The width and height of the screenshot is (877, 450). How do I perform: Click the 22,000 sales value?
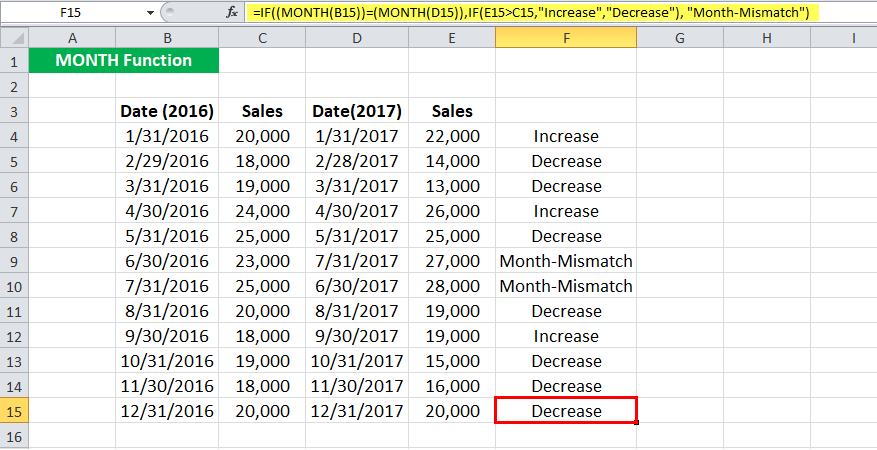pyautogui.click(x=452, y=136)
